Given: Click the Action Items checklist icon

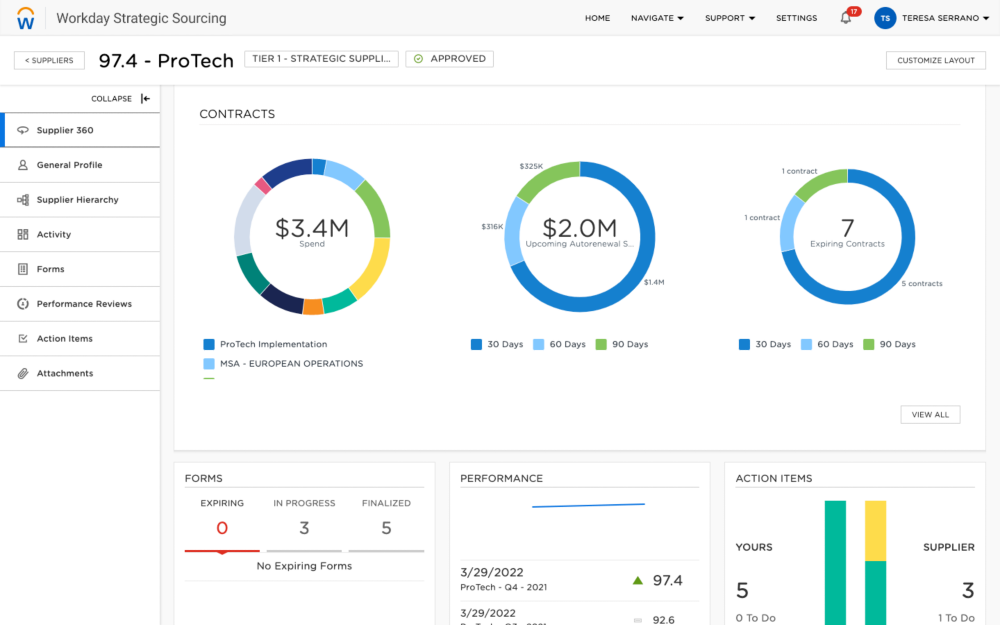Looking at the screenshot, I should 23,339.
